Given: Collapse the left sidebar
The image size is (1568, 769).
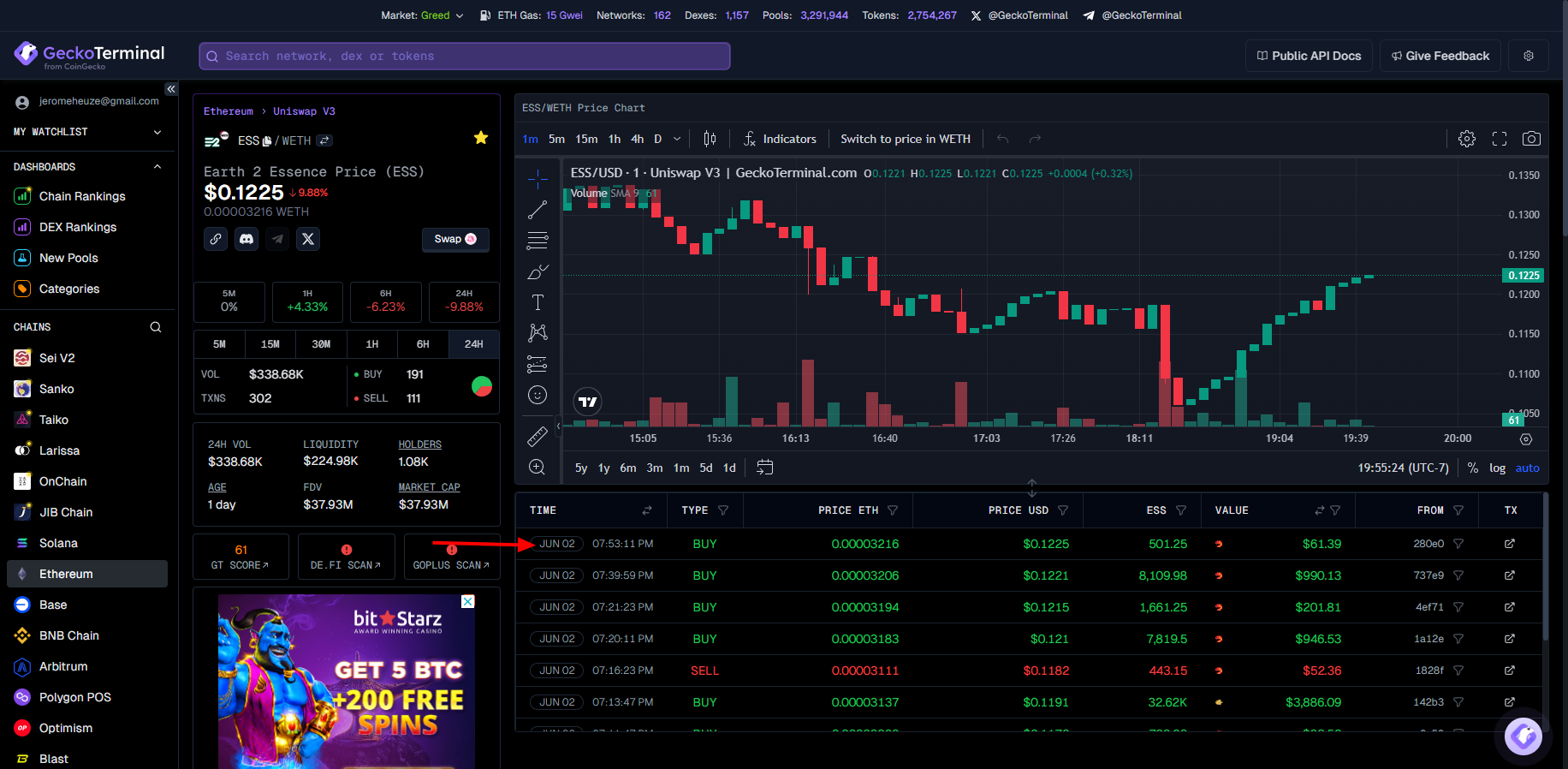Looking at the screenshot, I should pos(171,89).
